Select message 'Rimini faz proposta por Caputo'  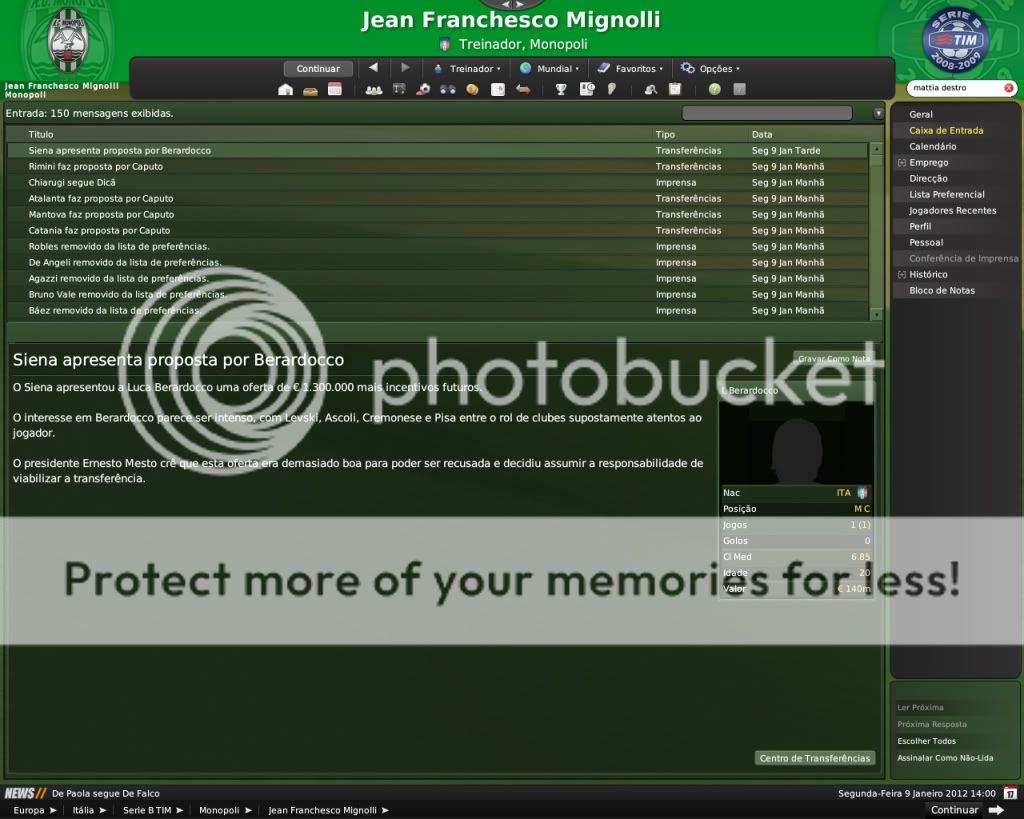point(96,167)
